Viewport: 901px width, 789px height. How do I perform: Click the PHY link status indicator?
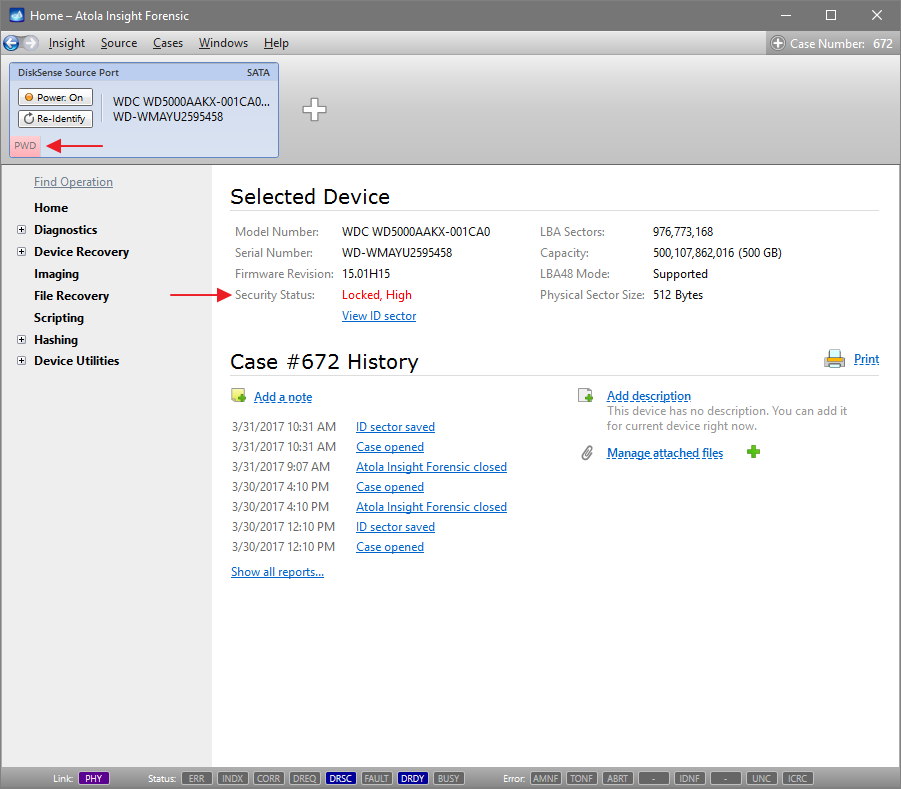click(94, 778)
